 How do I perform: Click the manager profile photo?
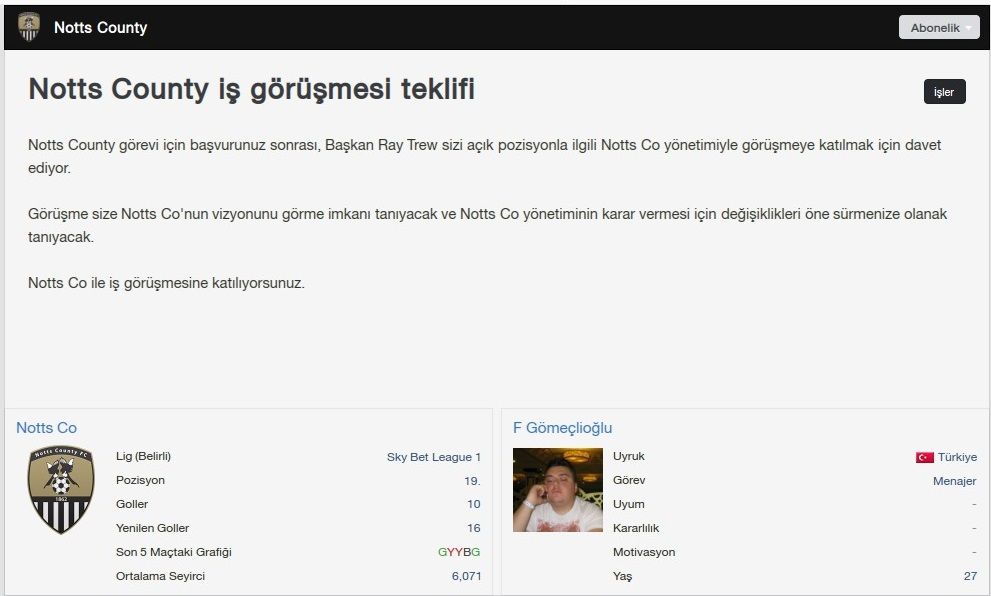coord(557,490)
